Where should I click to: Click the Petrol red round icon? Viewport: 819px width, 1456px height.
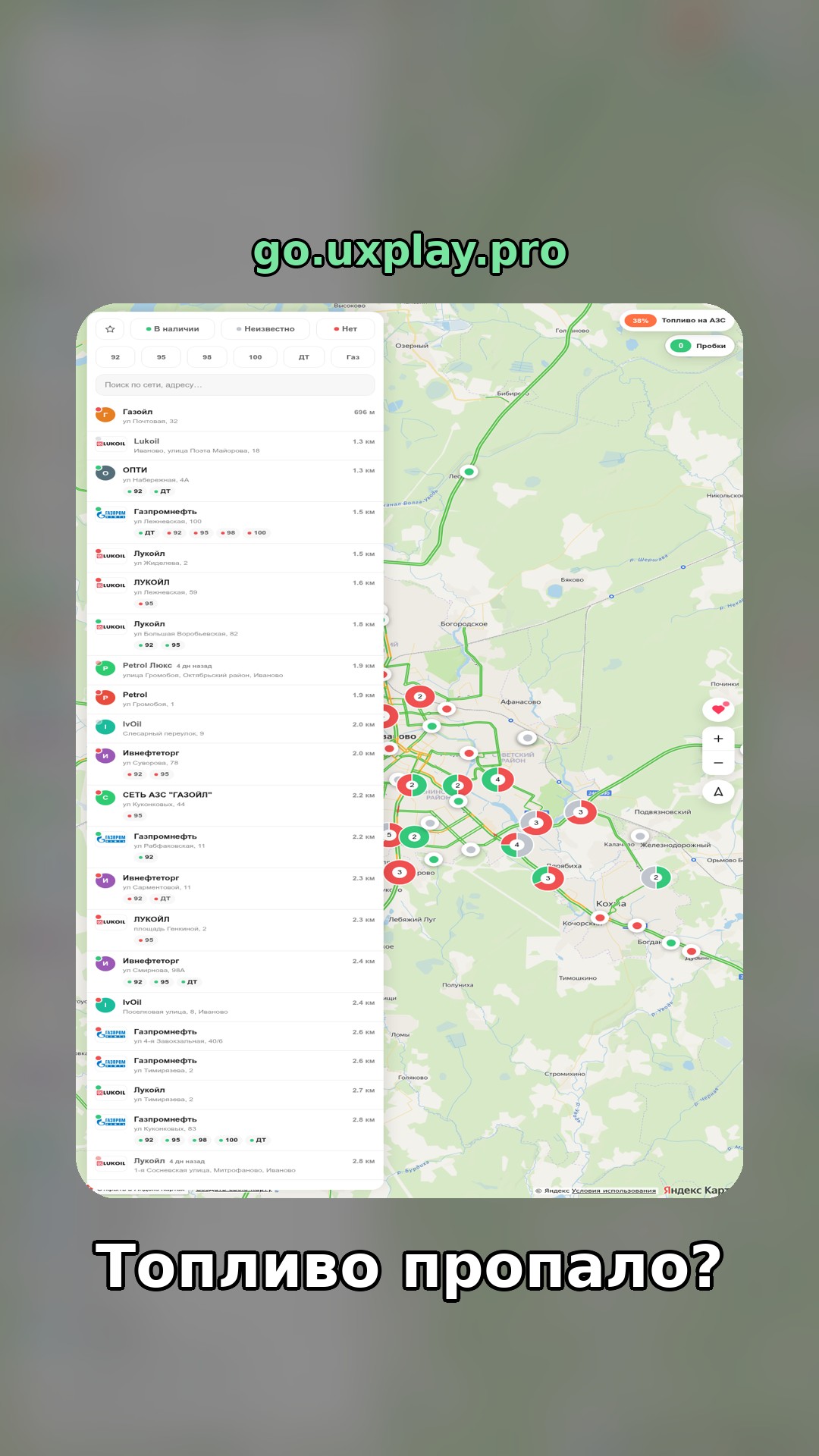click(x=105, y=698)
